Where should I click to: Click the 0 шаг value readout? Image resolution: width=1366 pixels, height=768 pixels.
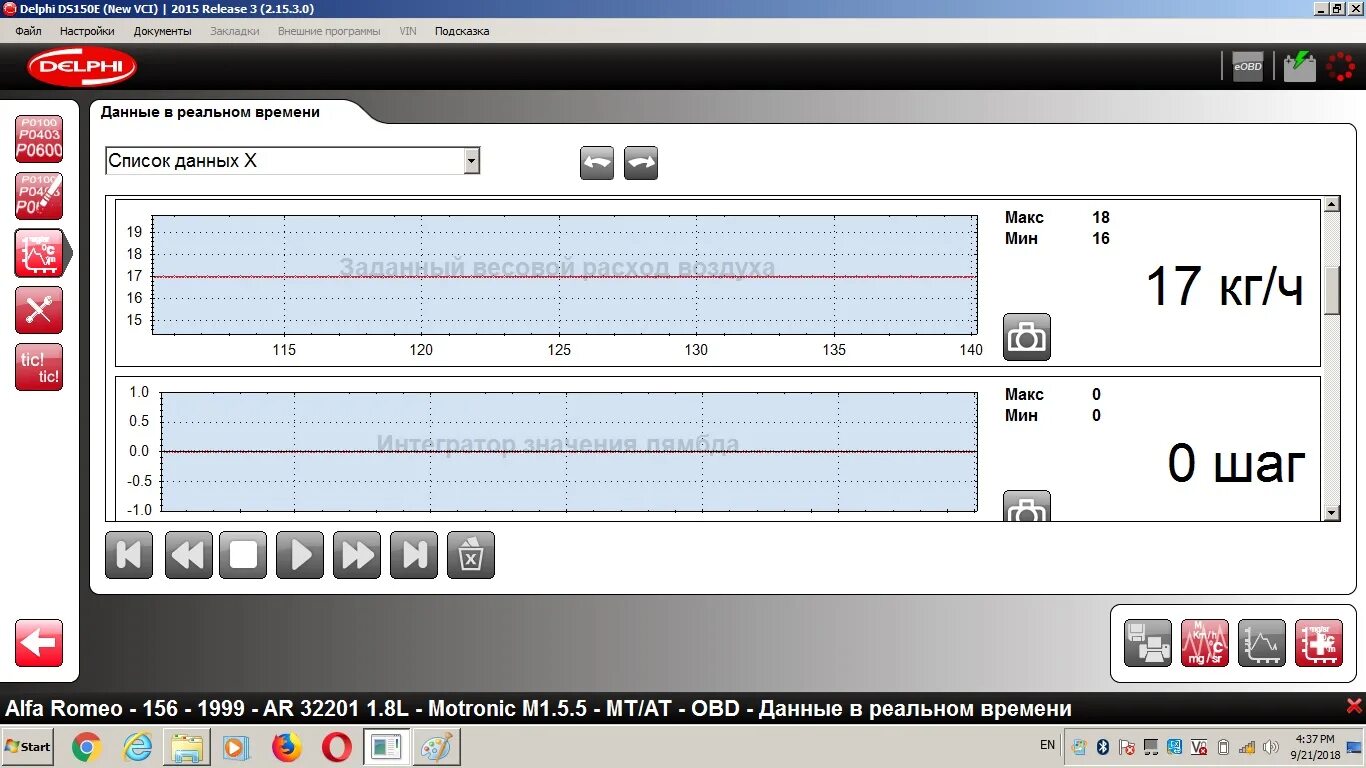1237,464
